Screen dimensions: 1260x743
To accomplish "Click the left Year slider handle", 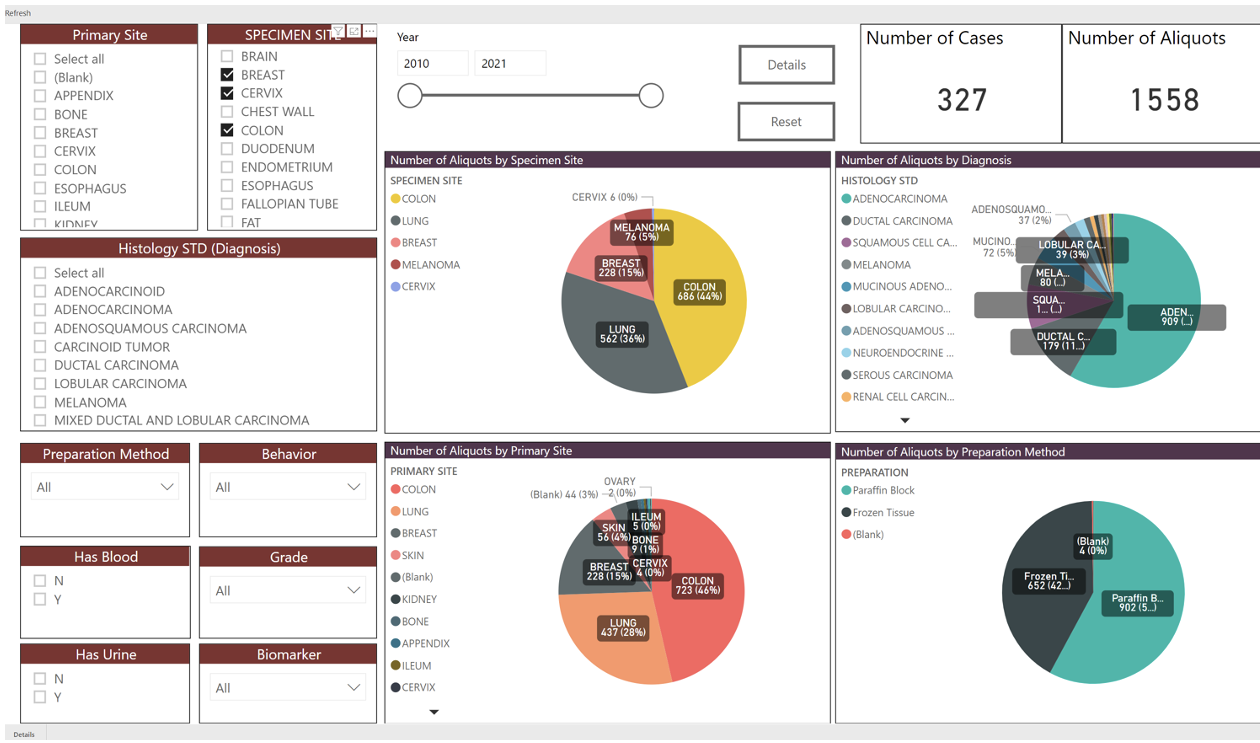I will pyautogui.click(x=410, y=96).
